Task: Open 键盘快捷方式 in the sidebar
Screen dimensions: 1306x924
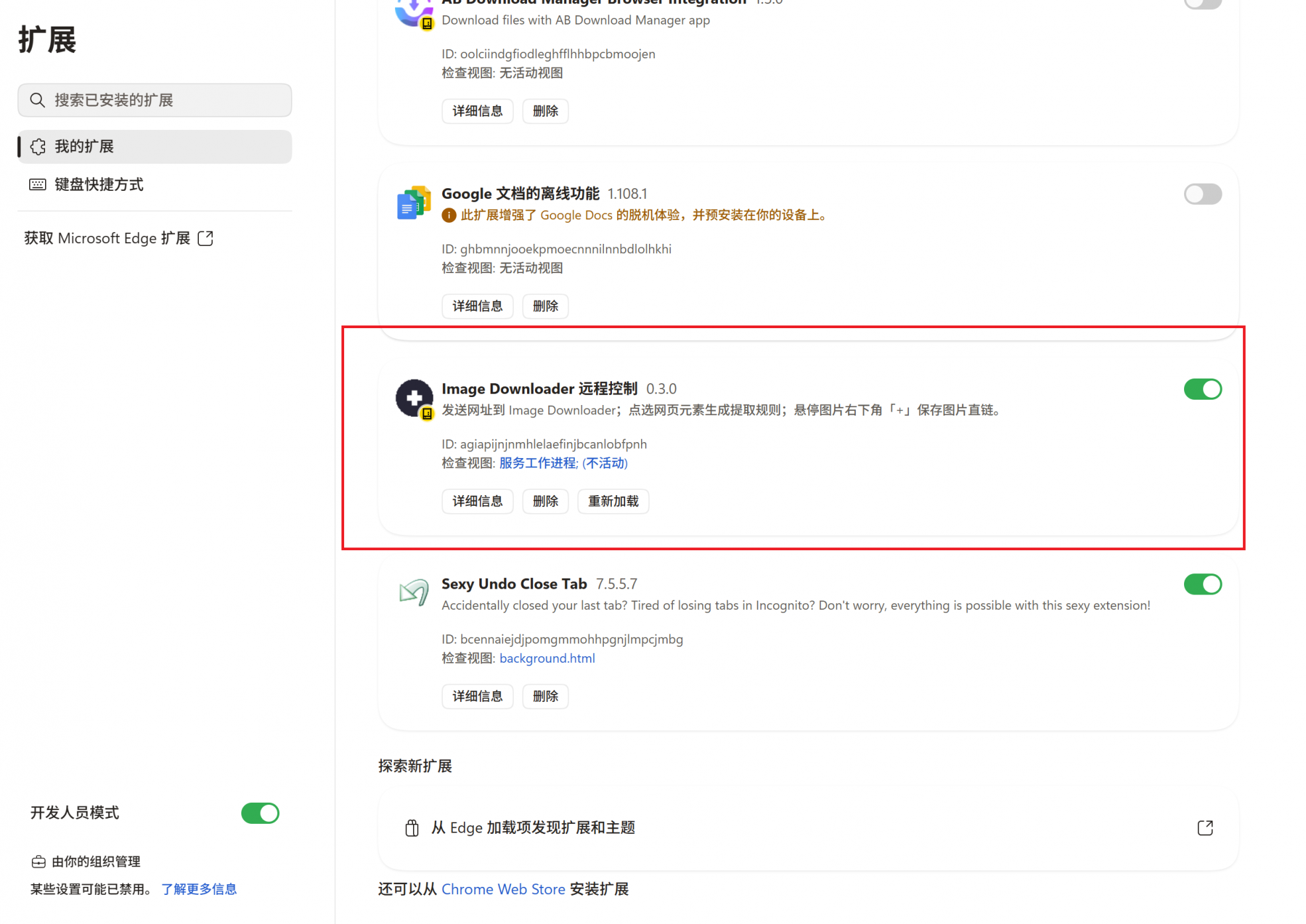Action: (x=154, y=184)
